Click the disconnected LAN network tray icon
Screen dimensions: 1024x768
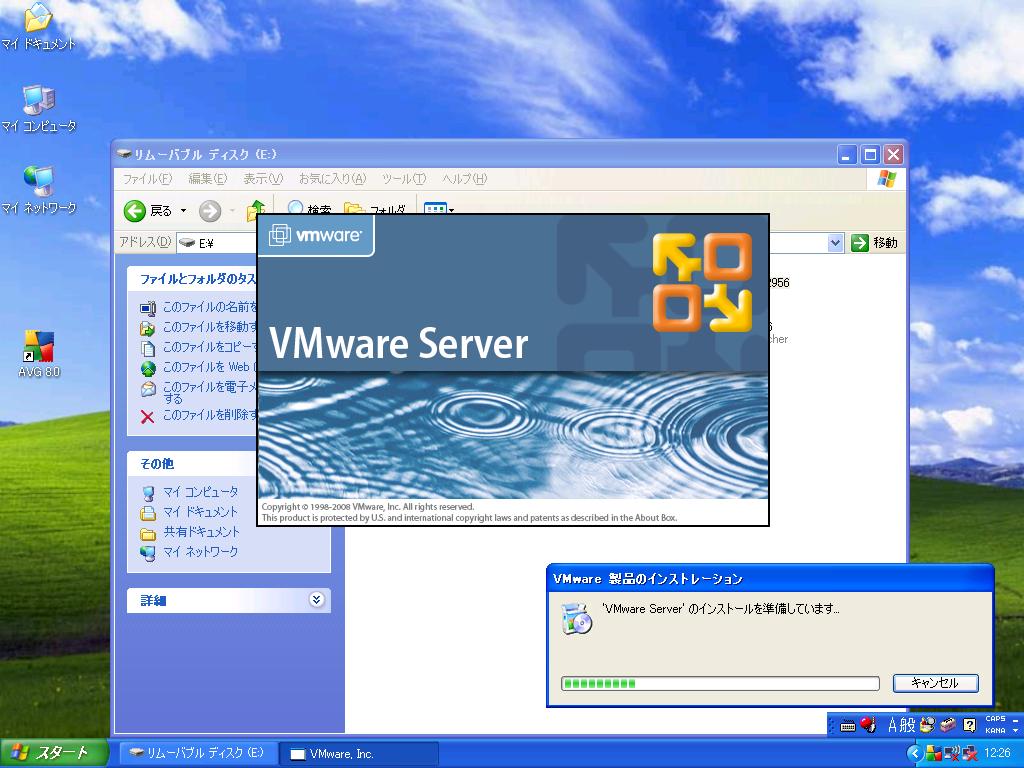pyautogui.click(x=970, y=754)
